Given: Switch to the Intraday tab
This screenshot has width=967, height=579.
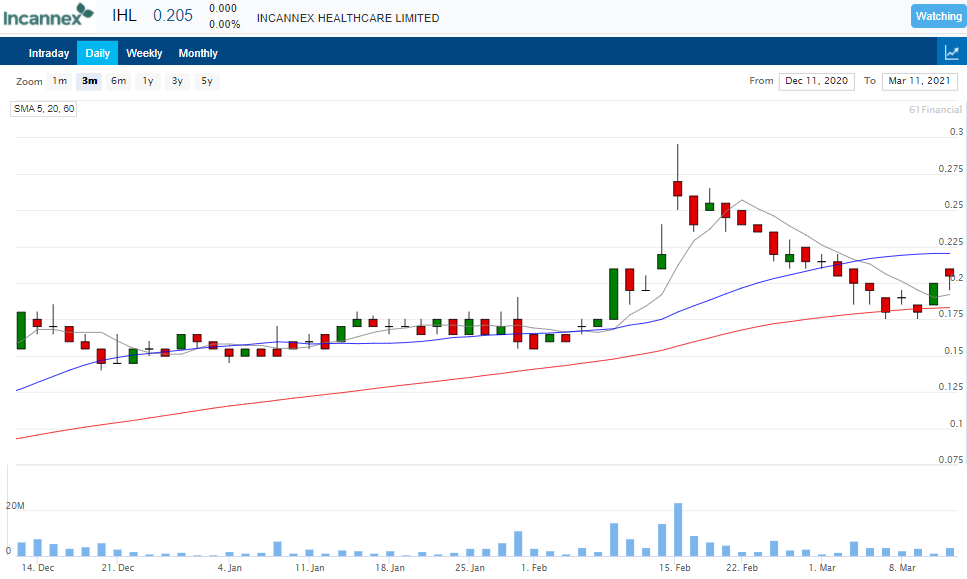Looking at the screenshot, I should pyautogui.click(x=49, y=53).
